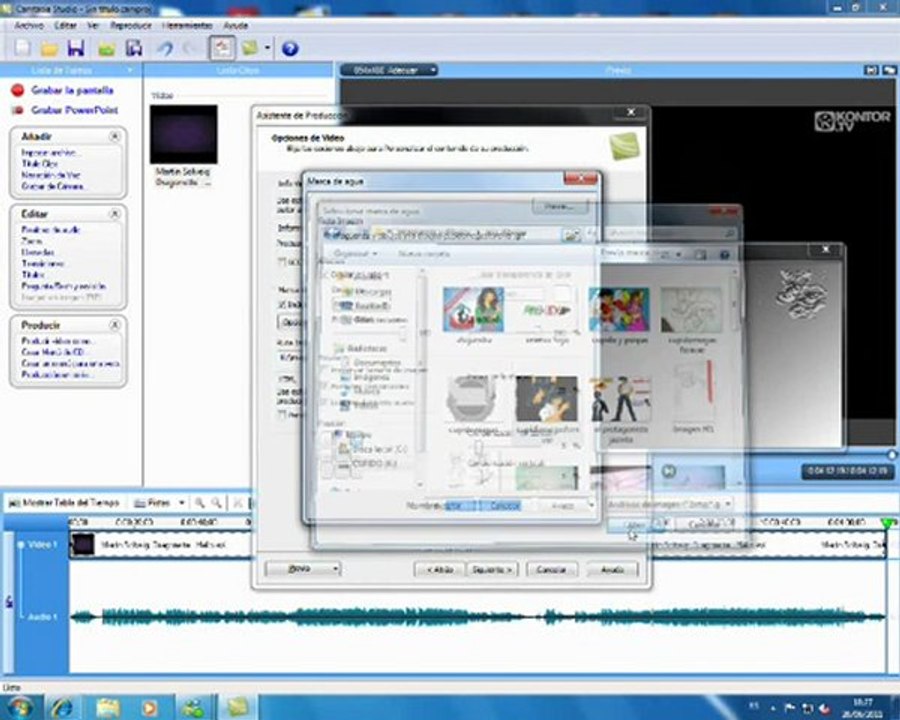Open the Editar menu
900x720 pixels.
[x=65, y=25]
